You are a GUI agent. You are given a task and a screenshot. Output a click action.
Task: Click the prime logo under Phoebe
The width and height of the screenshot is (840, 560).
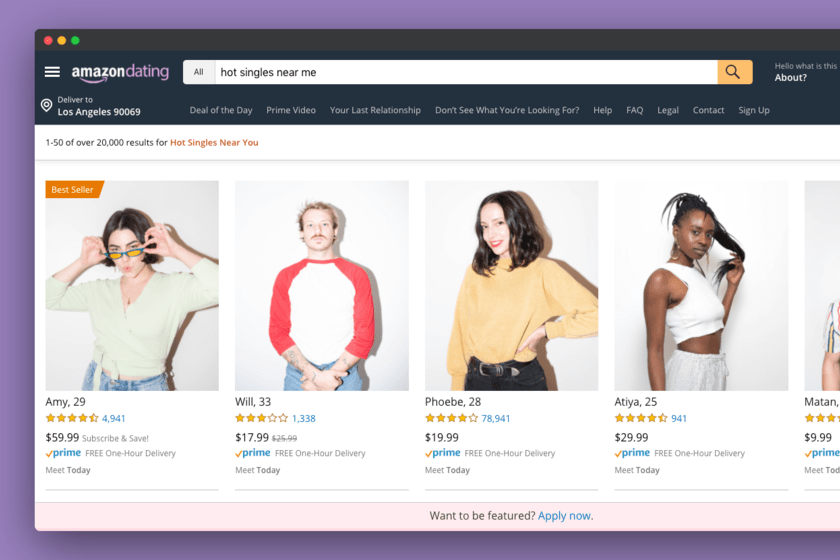tap(442, 453)
